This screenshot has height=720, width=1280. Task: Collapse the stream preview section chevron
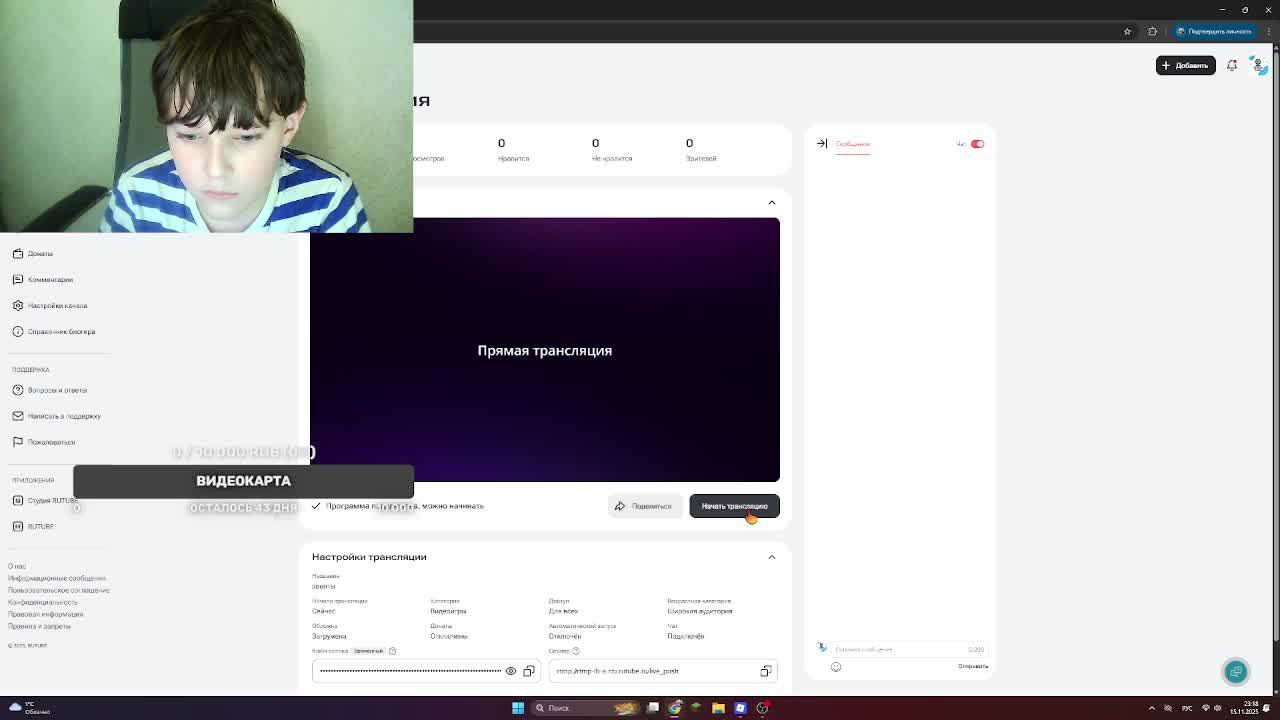771,203
